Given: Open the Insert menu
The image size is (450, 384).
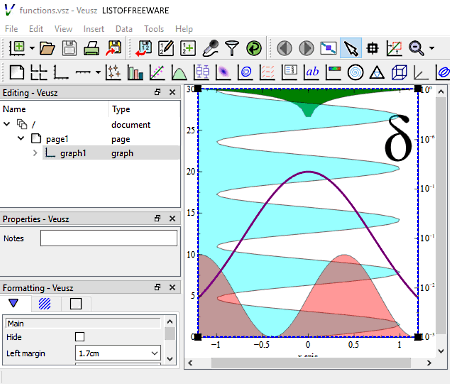Looking at the screenshot, I should click(x=94, y=29).
